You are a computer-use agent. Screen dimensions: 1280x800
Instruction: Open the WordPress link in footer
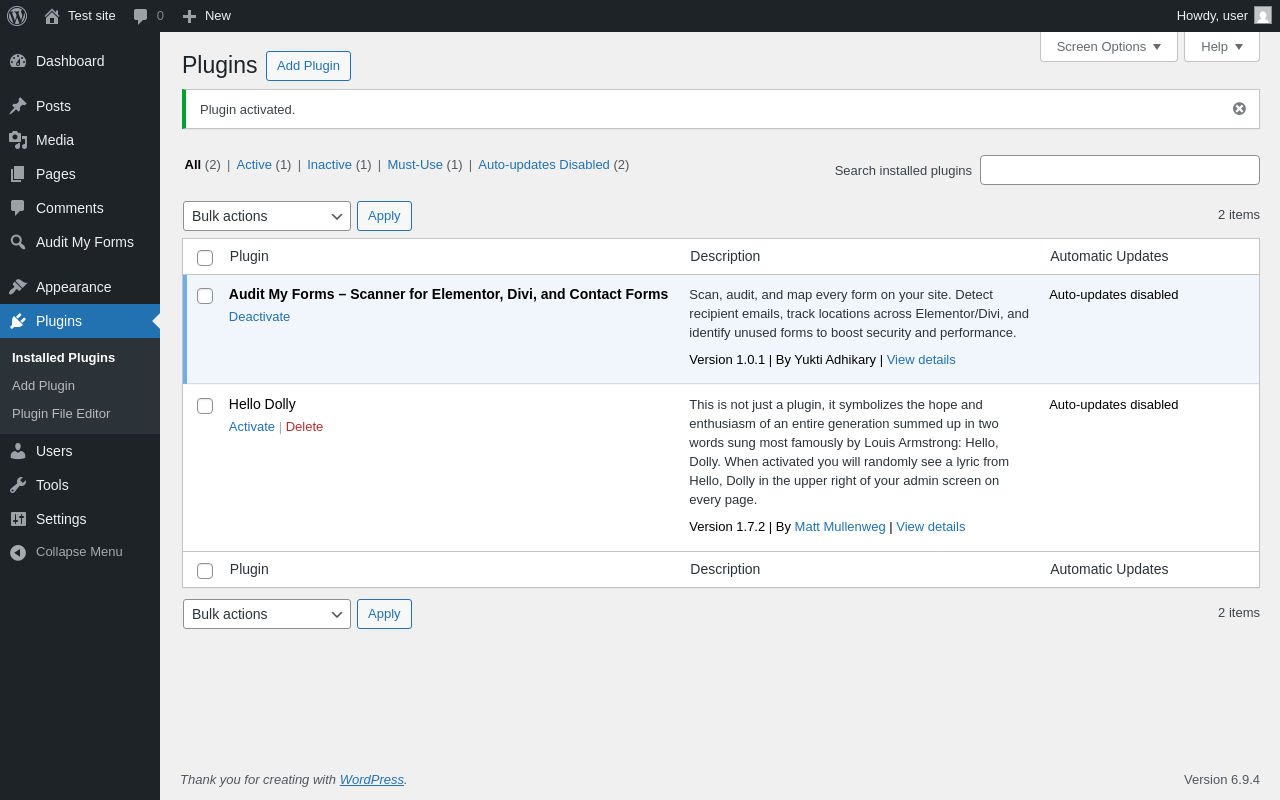point(372,780)
